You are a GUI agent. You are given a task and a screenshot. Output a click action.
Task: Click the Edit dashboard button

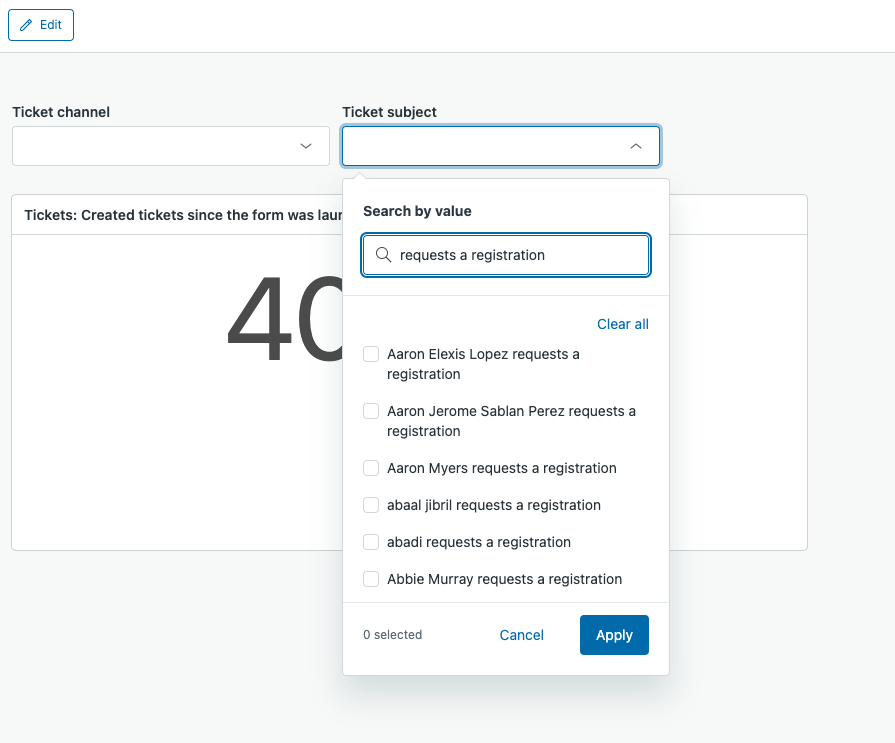[x=41, y=25]
